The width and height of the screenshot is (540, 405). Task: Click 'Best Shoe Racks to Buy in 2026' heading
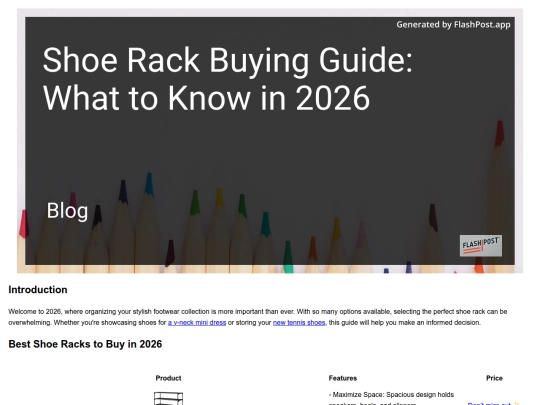click(85, 344)
